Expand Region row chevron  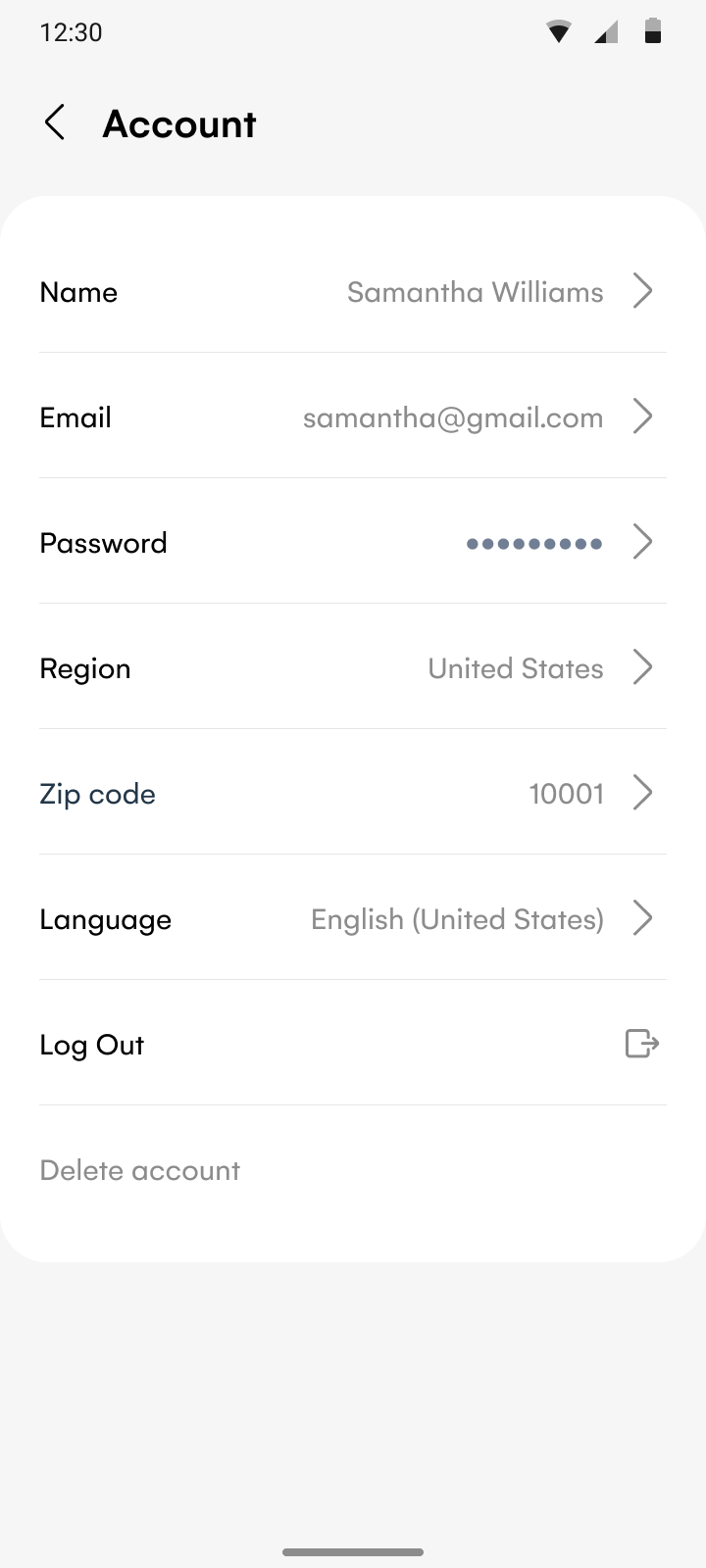pyautogui.click(x=642, y=667)
